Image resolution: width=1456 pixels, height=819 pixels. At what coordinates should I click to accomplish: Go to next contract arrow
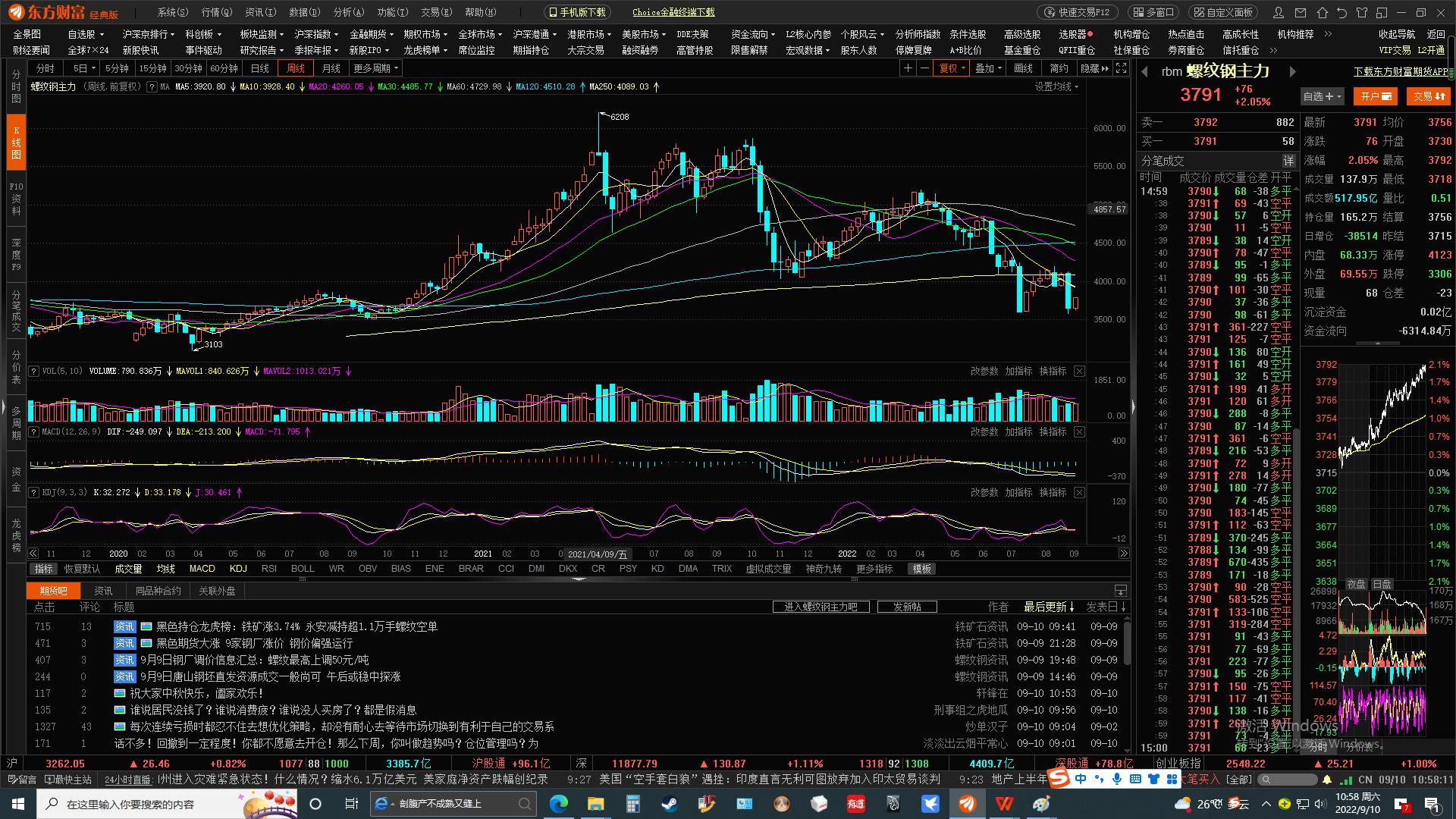(1293, 71)
